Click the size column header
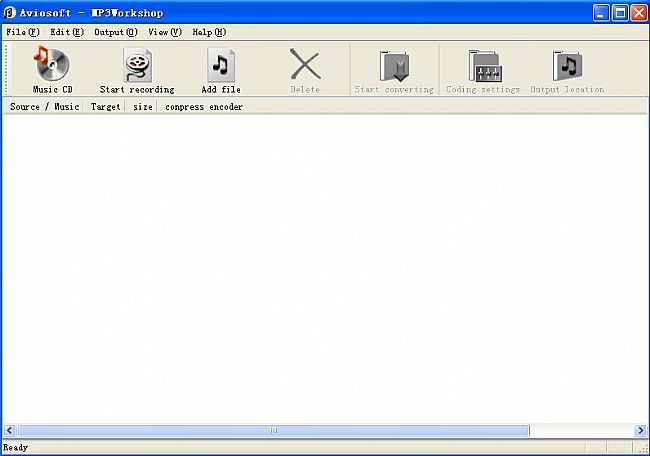650x456 pixels. [141, 107]
